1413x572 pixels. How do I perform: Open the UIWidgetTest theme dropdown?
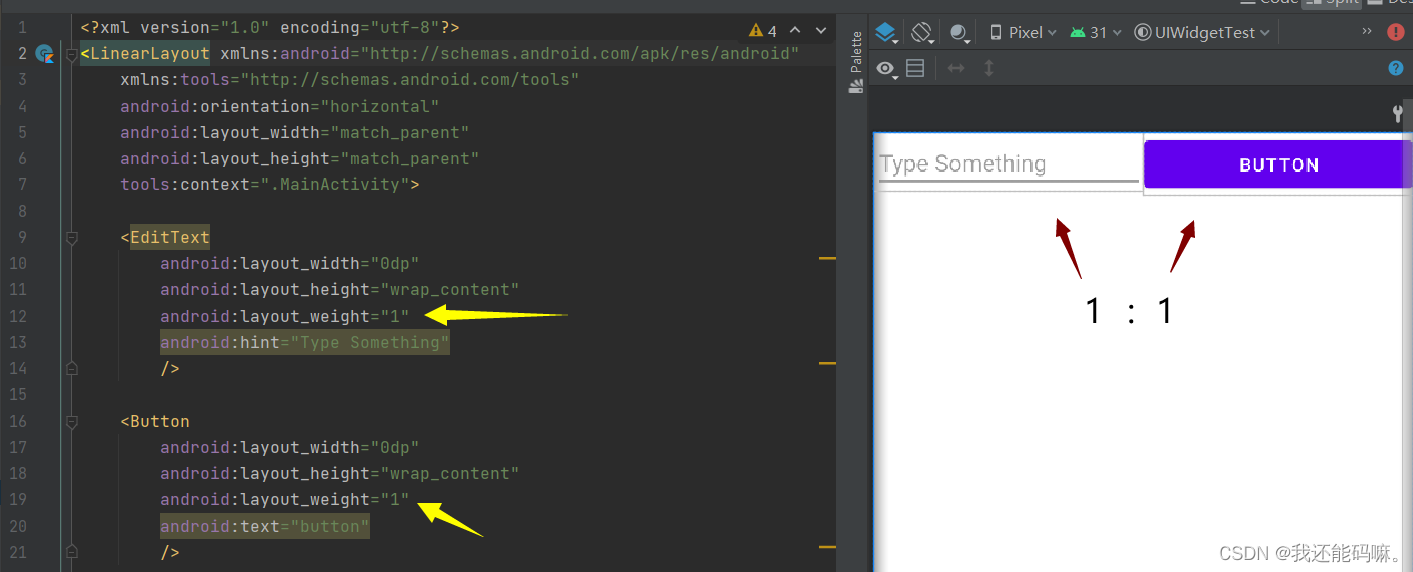pyautogui.click(x=1202, y=32)
